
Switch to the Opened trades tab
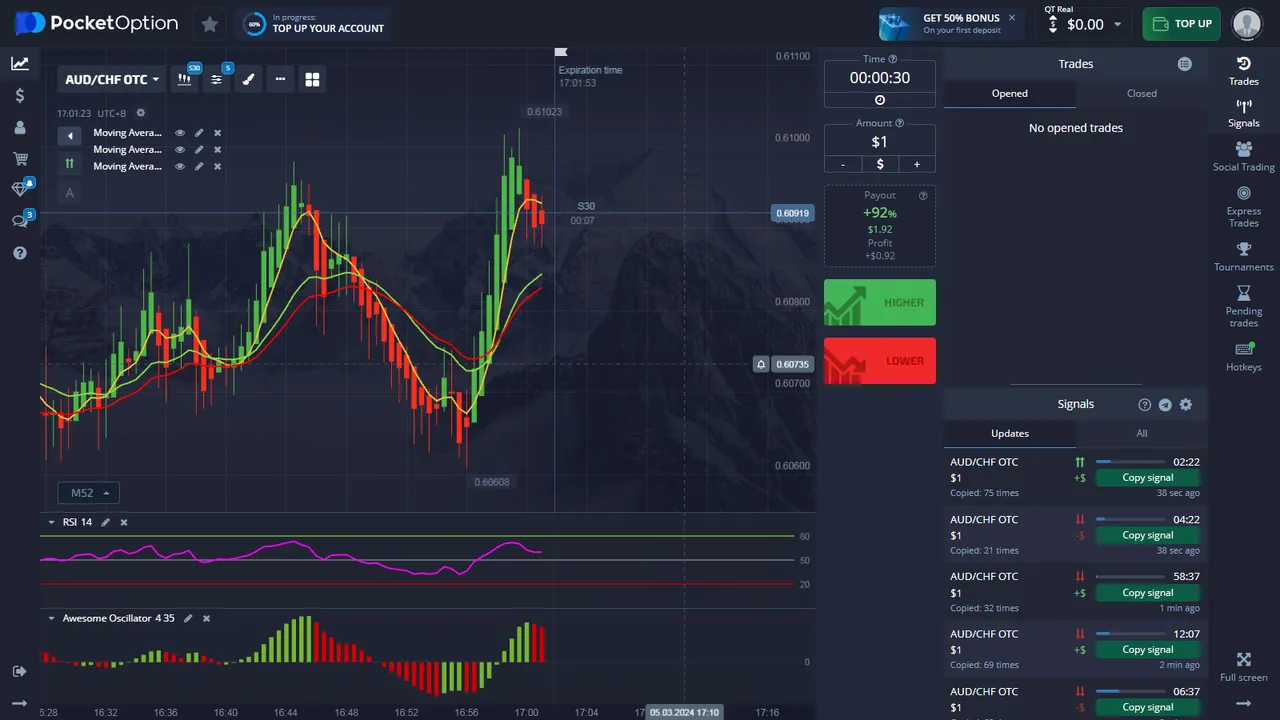click(1009, 93)
